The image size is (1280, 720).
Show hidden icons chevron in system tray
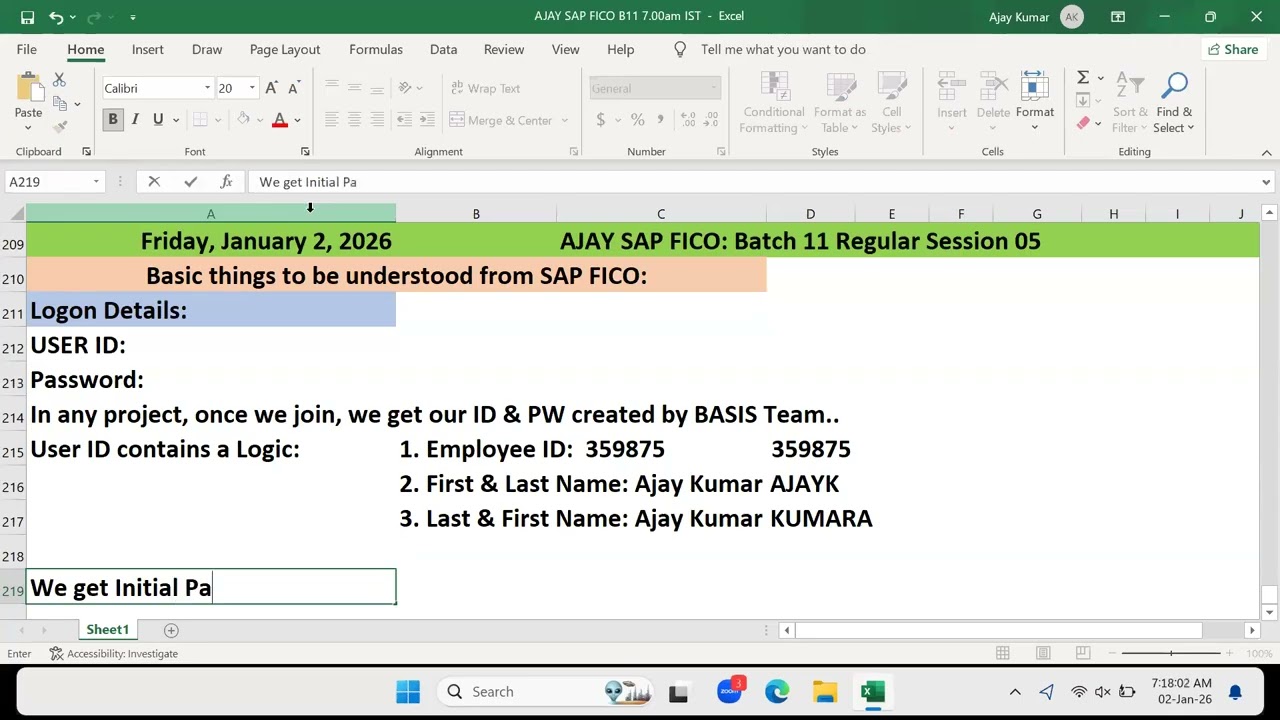tap(1015, 692)
